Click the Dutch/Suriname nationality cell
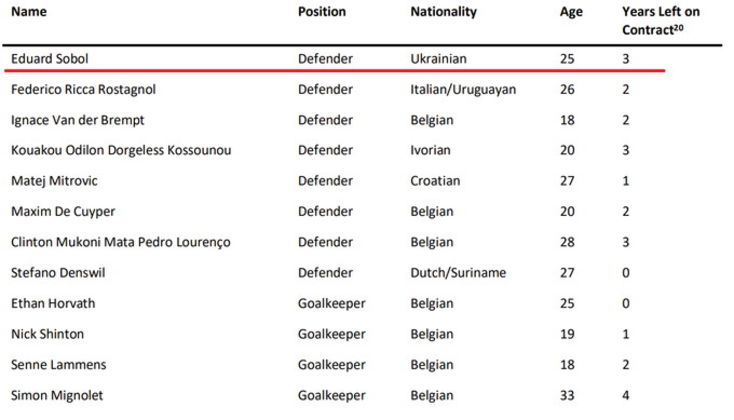Viewport: 734px width, 420px height. click(x=458, y=273)
